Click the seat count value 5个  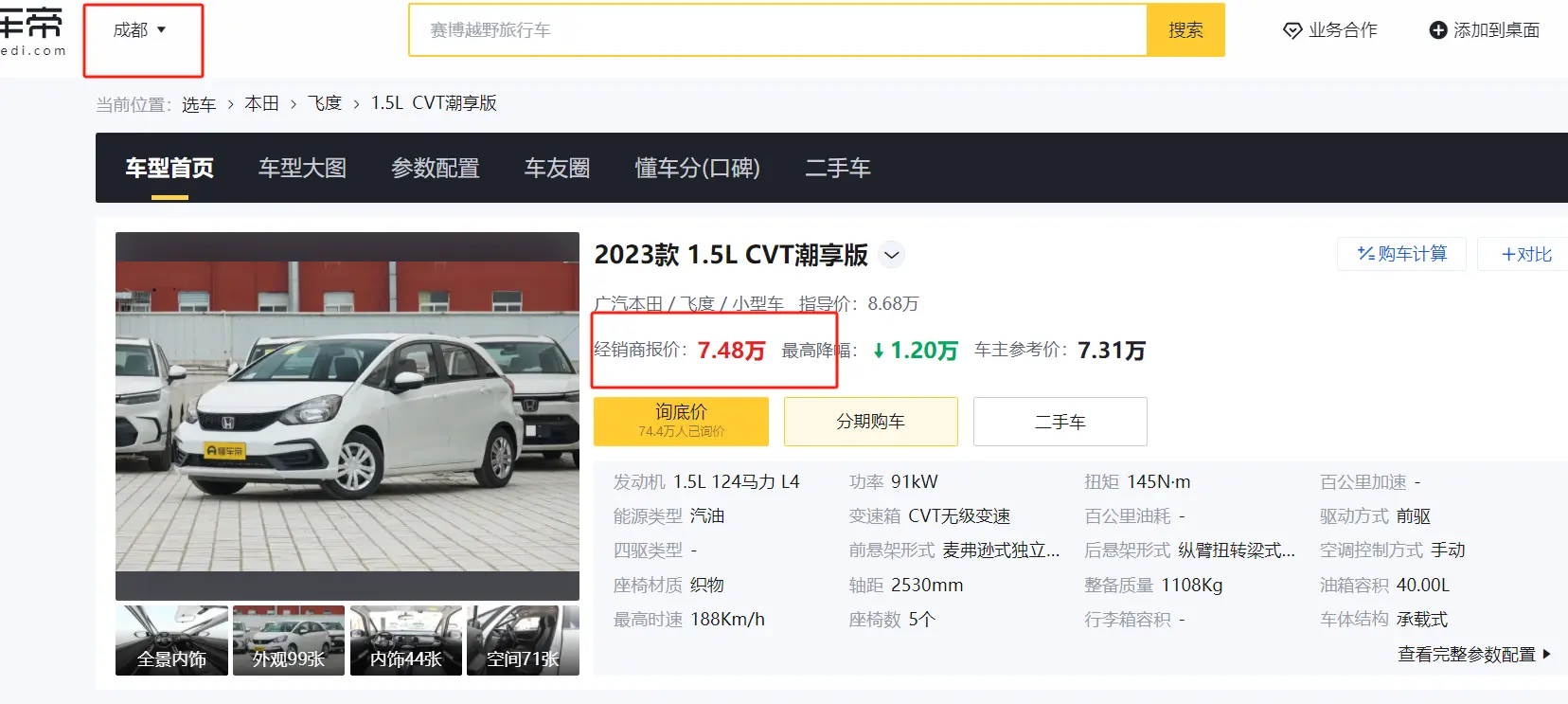922,620
